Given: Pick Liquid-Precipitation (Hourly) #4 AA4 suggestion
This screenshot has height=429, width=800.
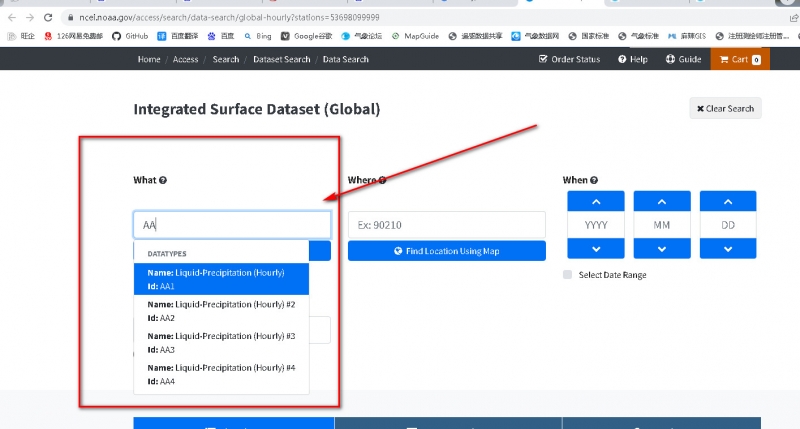Looking at the screenshot, I should [221, 374].
